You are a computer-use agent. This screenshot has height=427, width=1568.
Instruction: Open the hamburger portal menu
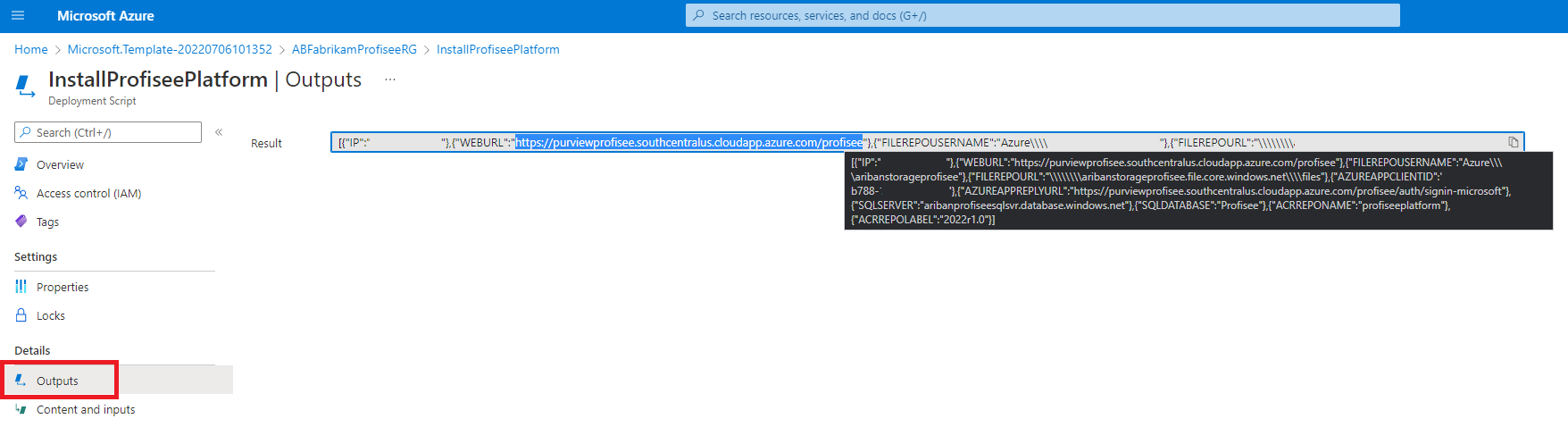click(x=18, y=15)
